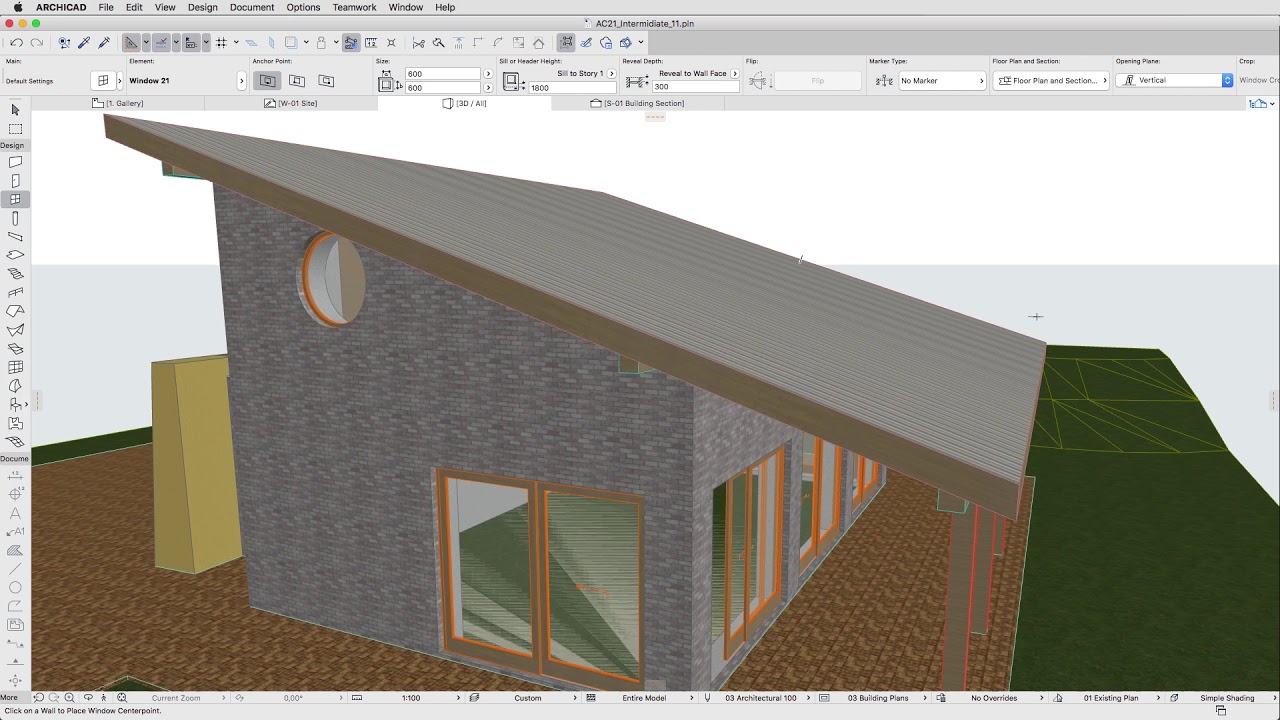Expand Reveal to Wall Face options

735,73
